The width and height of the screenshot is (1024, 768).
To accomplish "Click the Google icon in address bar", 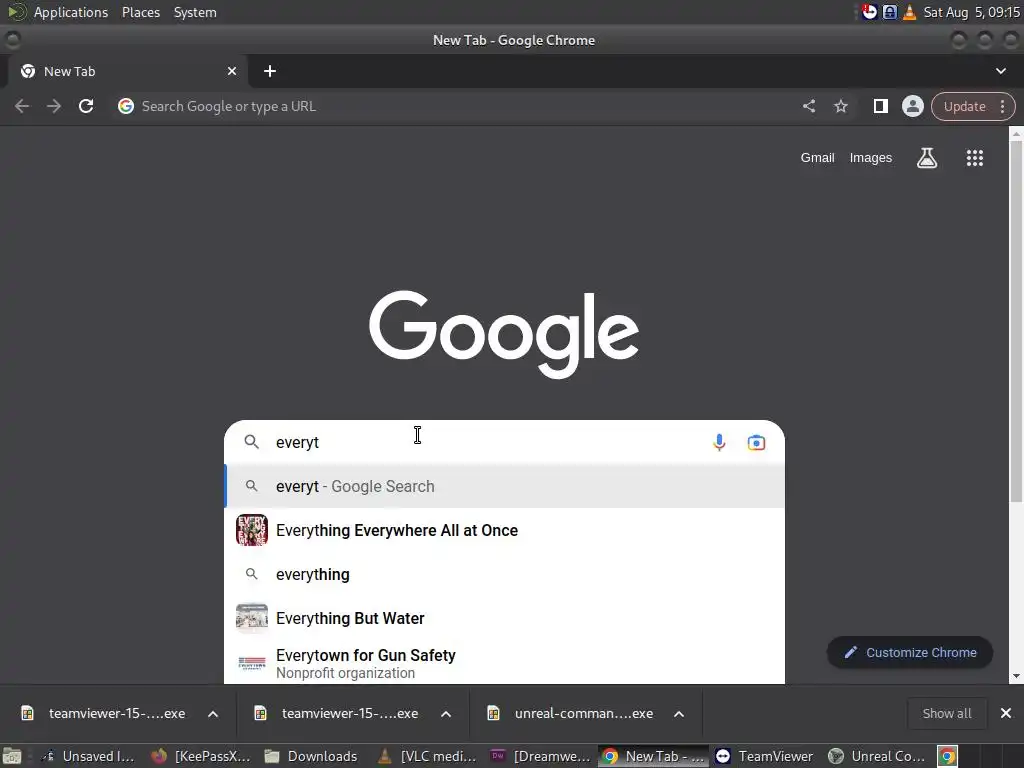I will click(126, 106).
